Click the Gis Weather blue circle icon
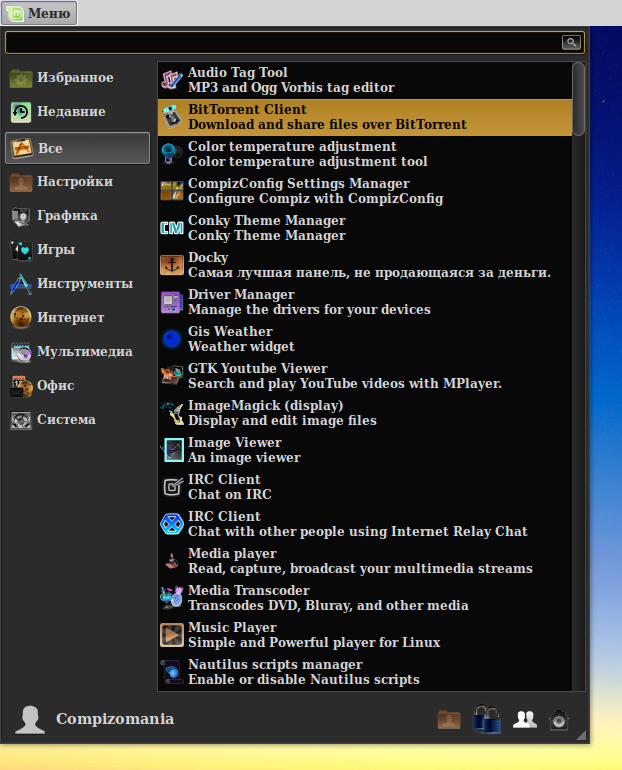This screenshot has width=622, height=770. point(172,339)
